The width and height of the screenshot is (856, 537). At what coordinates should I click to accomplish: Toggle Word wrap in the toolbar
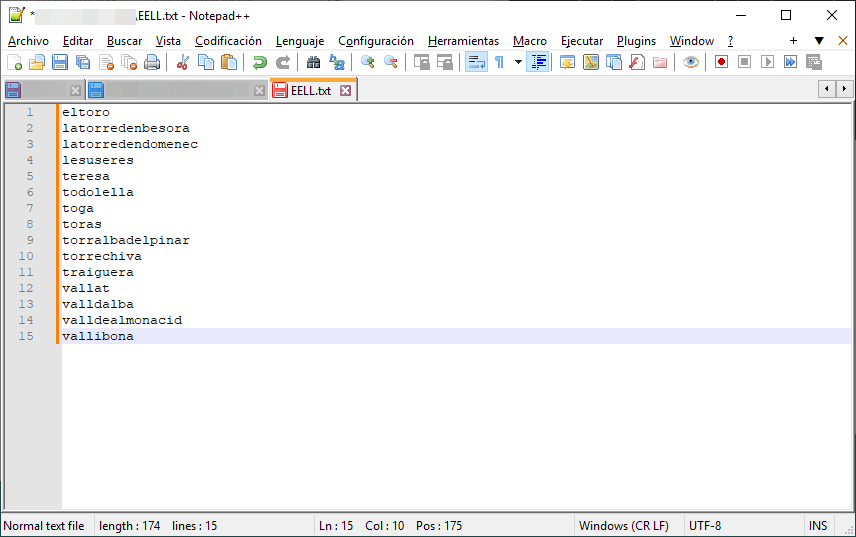[x=477, y=62]
